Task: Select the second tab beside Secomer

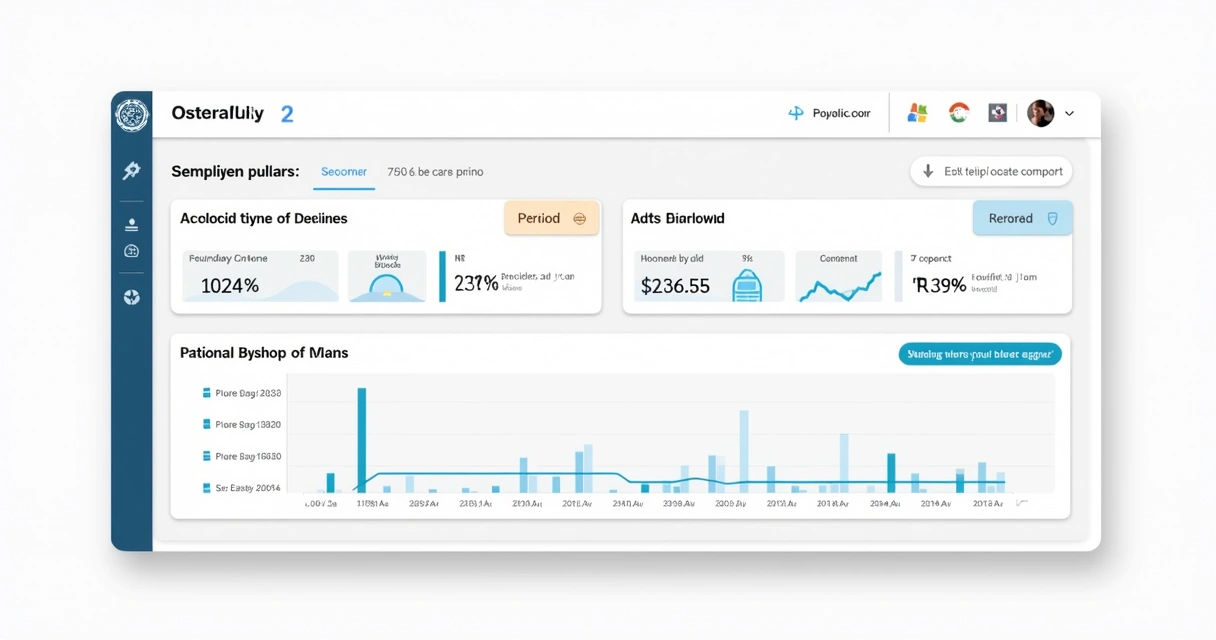Action: 434,171
